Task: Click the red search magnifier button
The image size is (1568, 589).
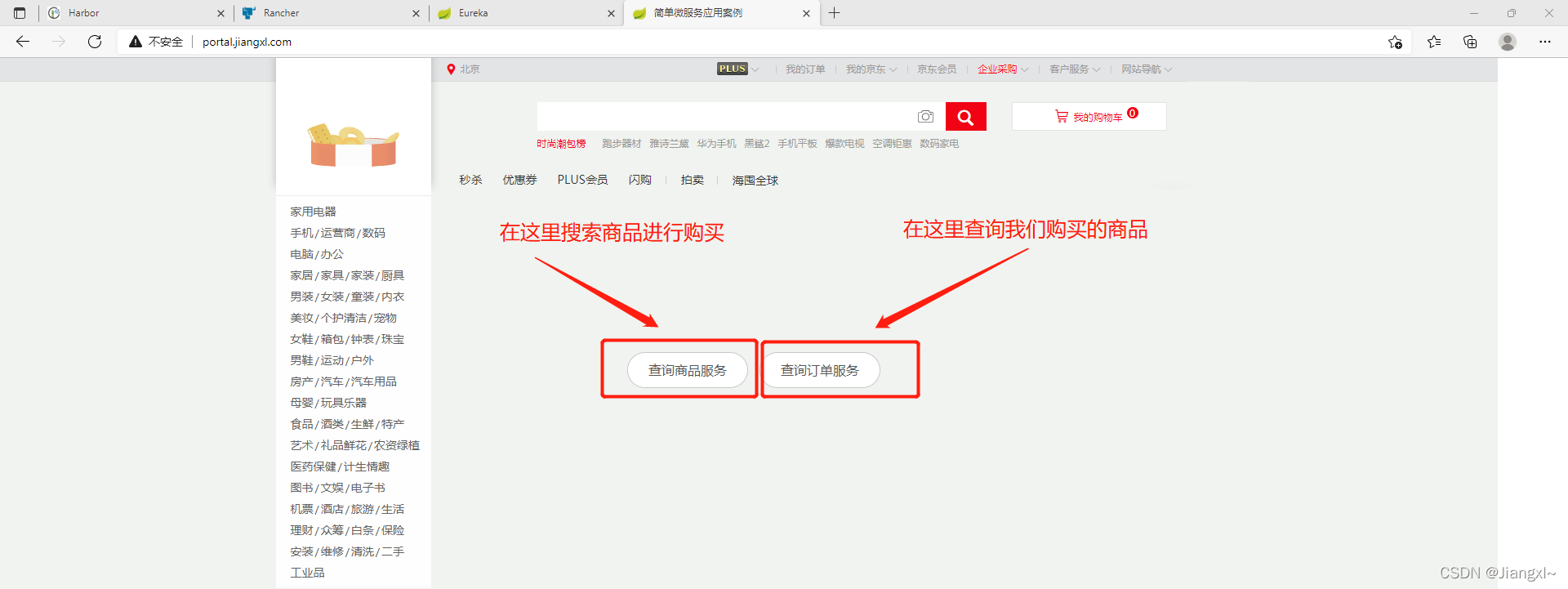Action: [x=965, y=117]
